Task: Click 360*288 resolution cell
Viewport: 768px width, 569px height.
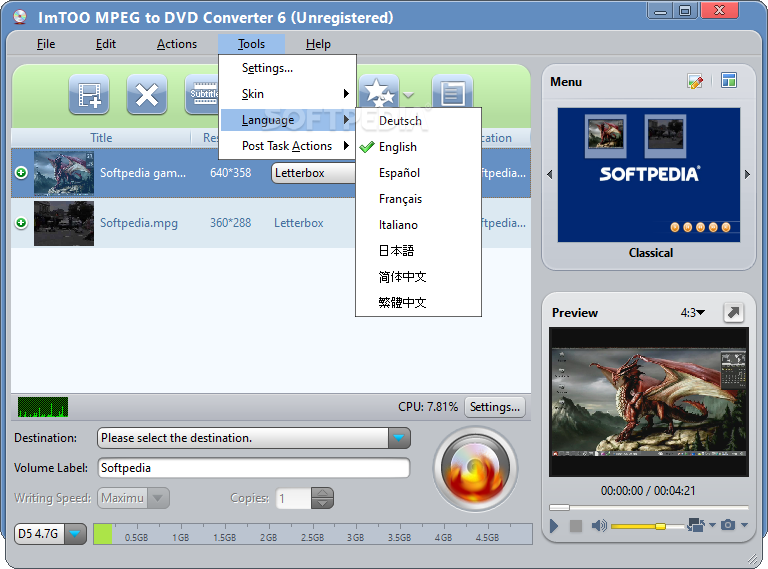Action: click(230, 223)
